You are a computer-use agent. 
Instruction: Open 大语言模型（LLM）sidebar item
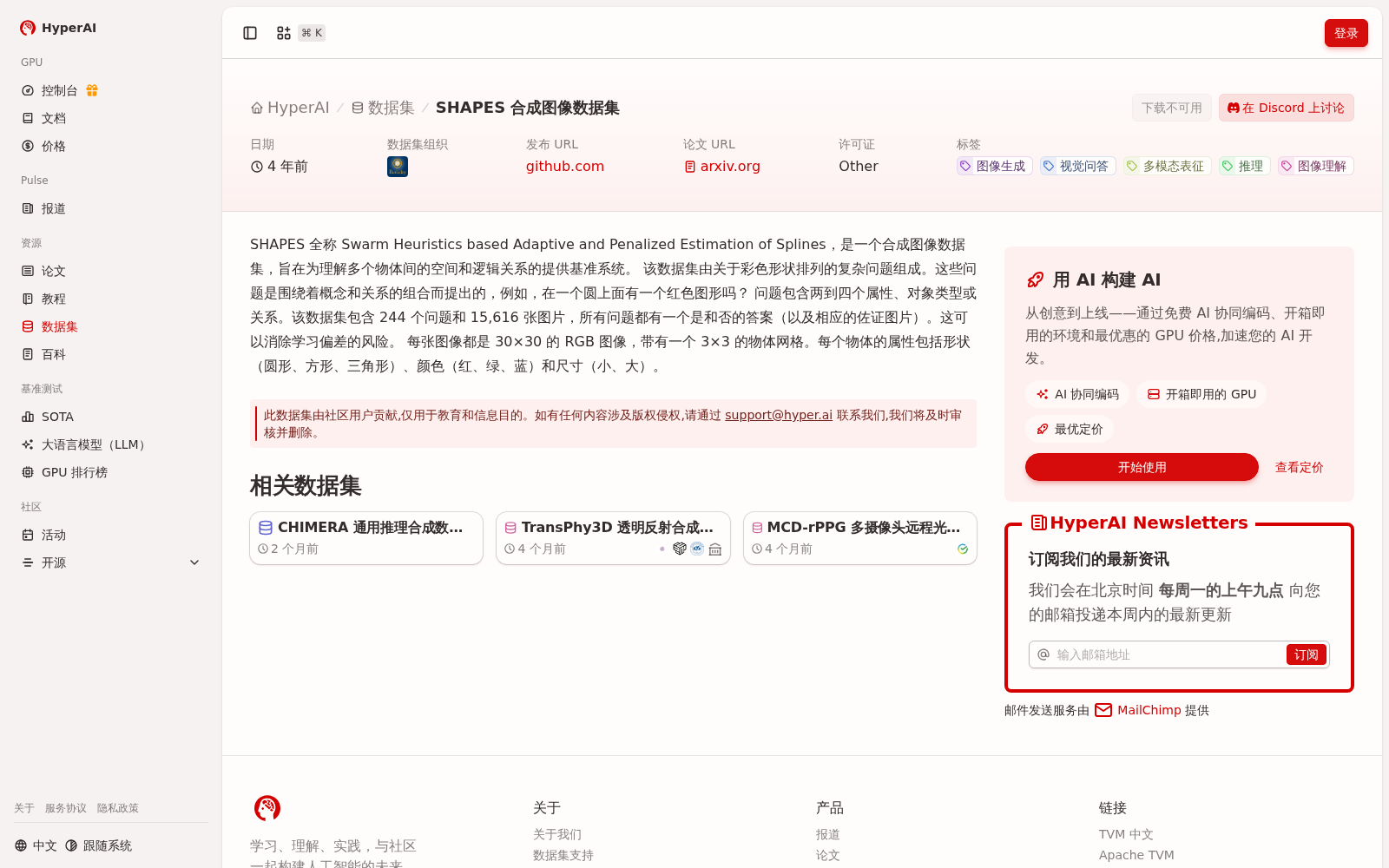(x=111, y=444)
